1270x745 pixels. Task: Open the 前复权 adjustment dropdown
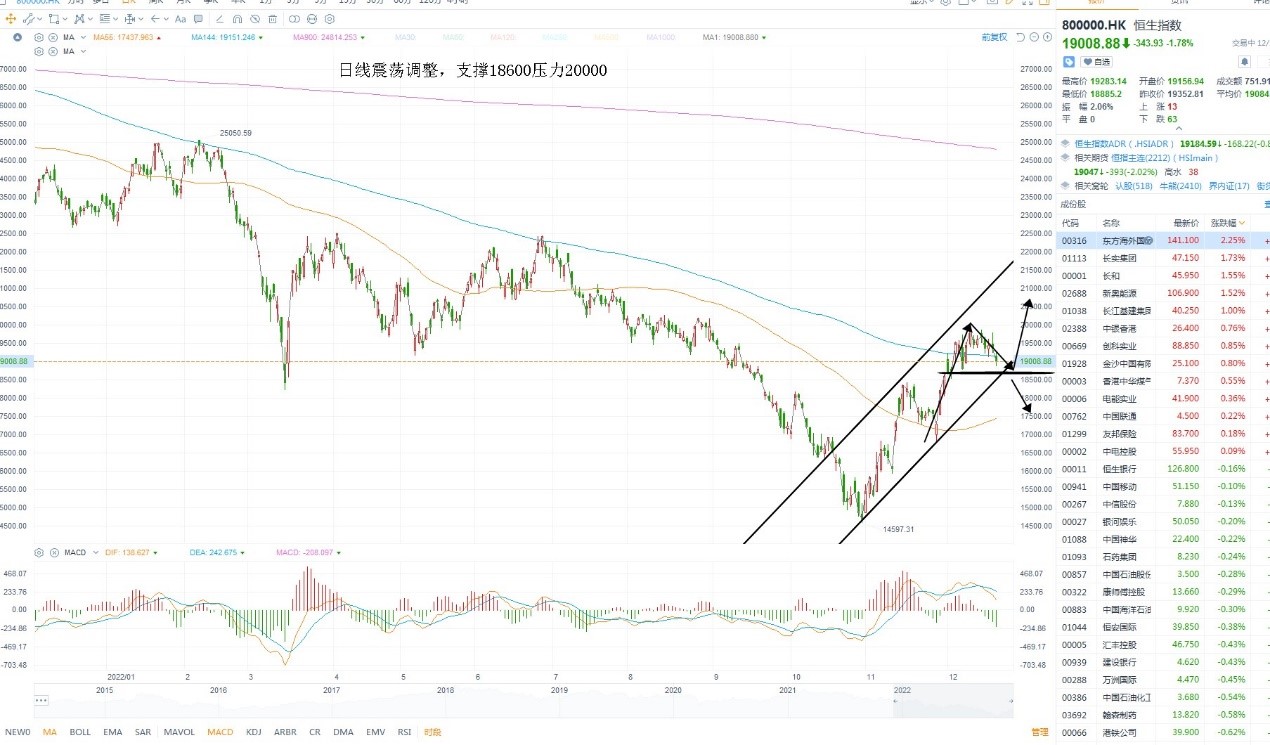pyautogui.click(x=994, y=37)
